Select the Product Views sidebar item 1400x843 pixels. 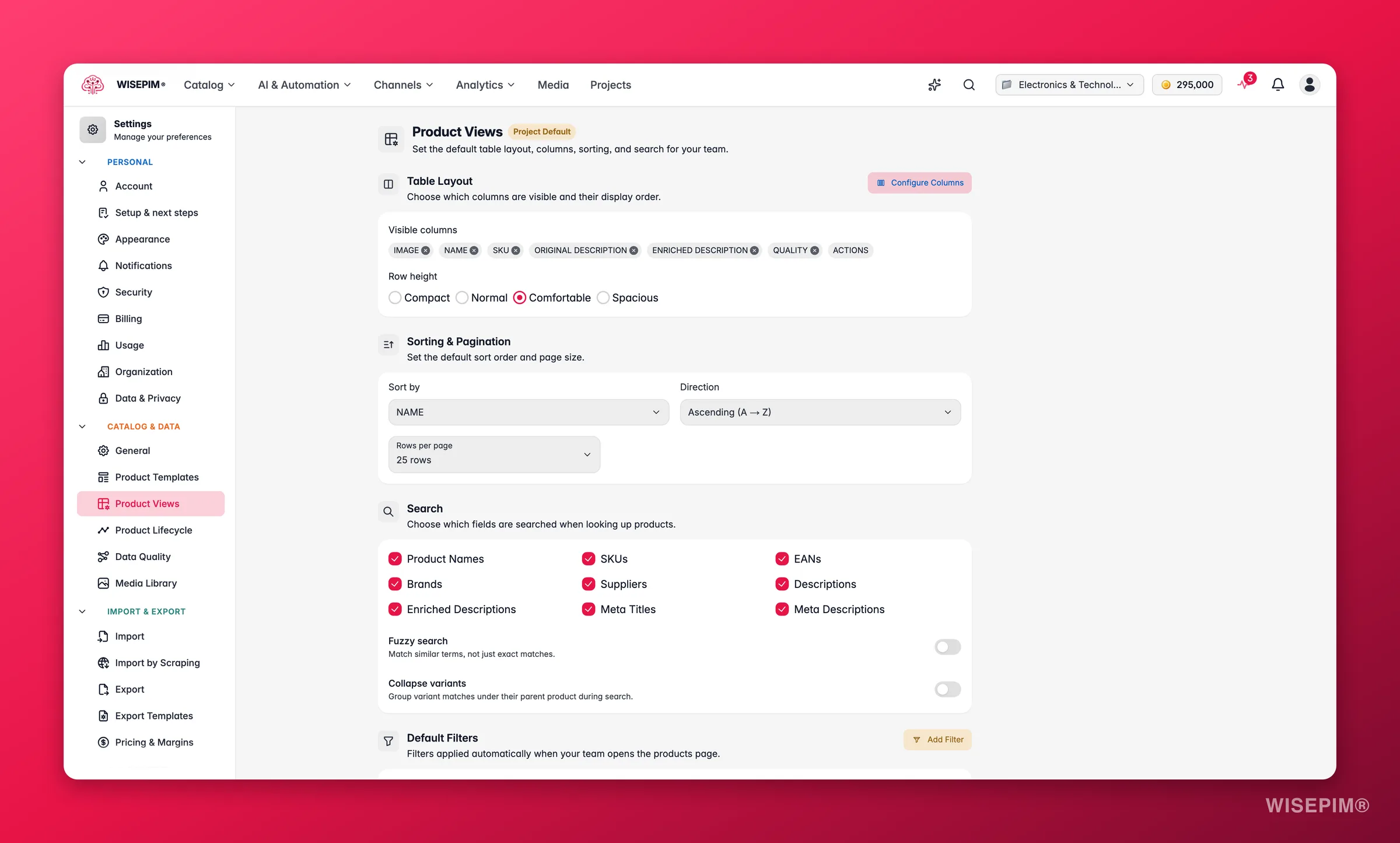[x=151, y=503]
